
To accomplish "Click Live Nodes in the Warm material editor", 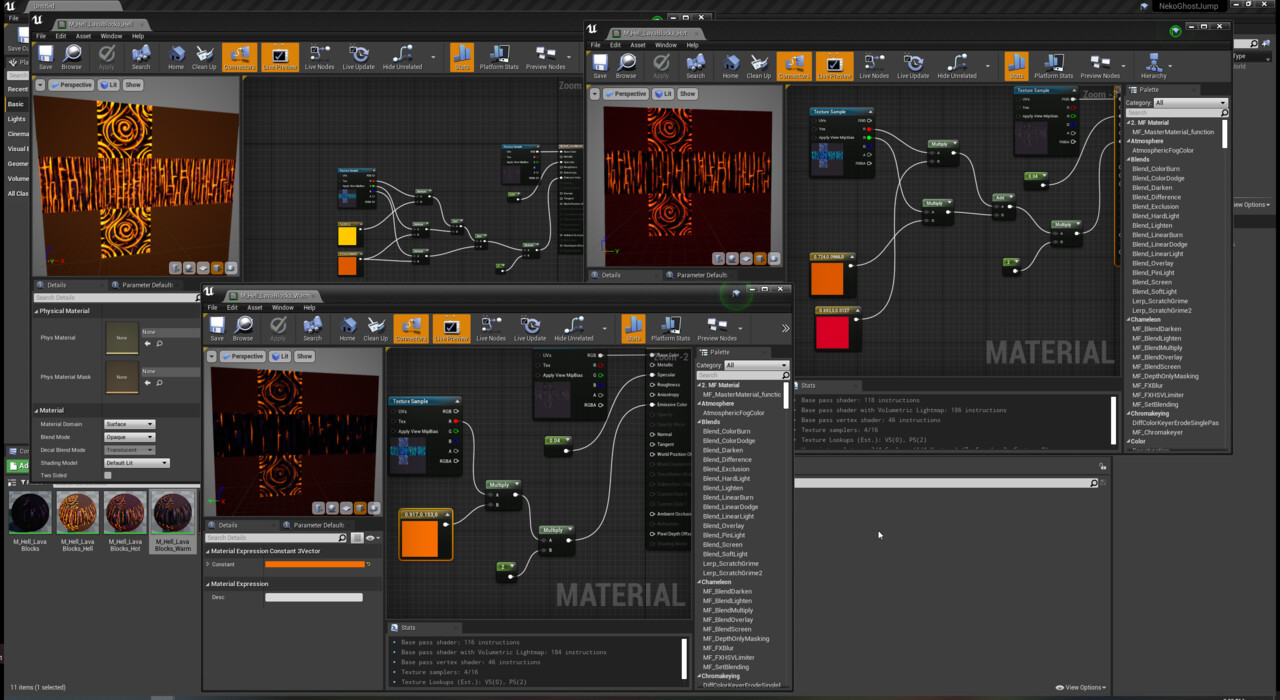I will pyautogui.click(x=491, y=329).
